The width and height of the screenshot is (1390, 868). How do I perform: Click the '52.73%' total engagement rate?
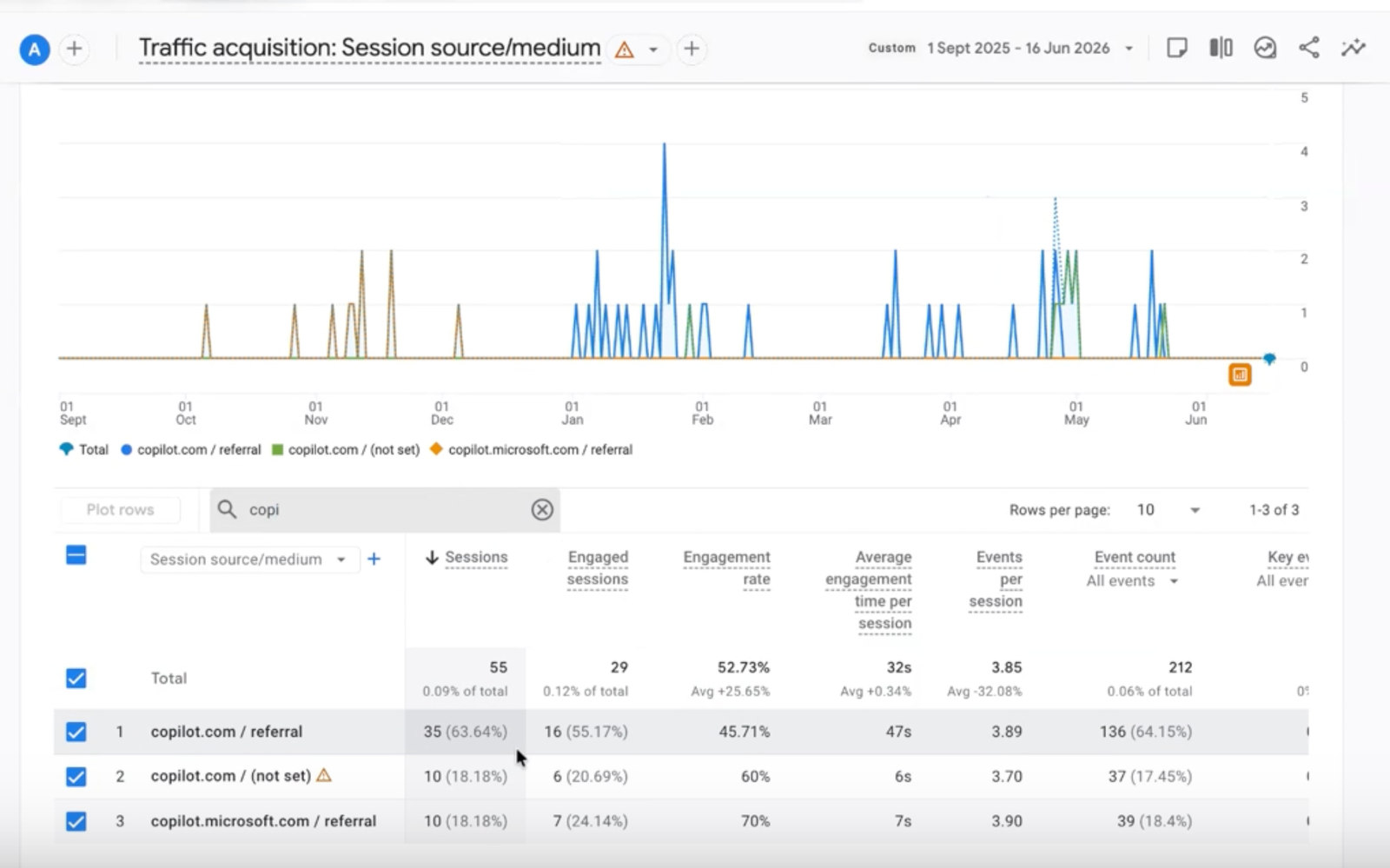pos(744,667)
